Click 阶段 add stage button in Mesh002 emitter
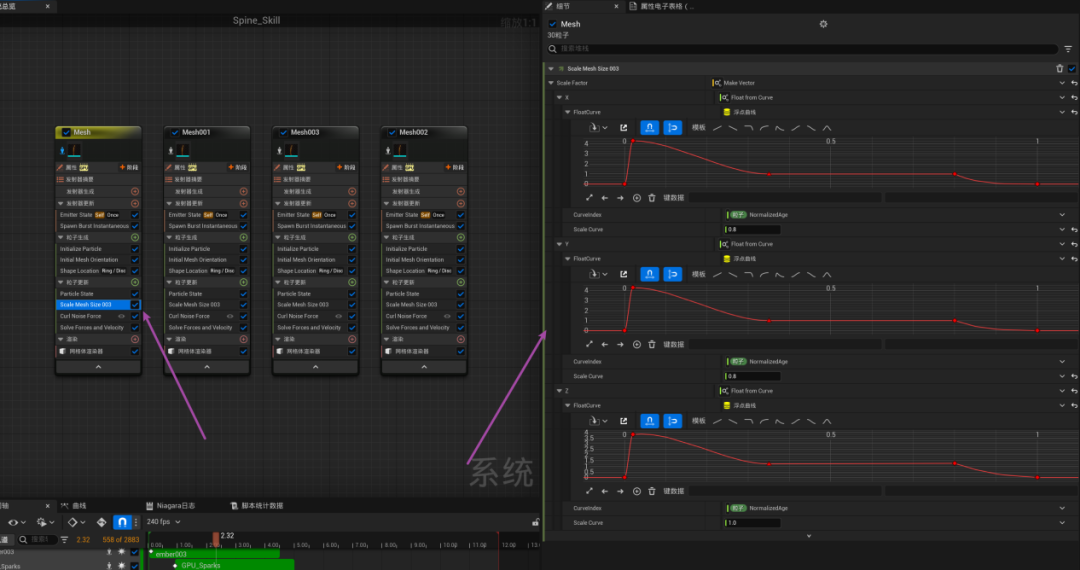Image resolution: width=1080 pixels, height=570 pixels. pyautogui.click(x=455, y=167)
